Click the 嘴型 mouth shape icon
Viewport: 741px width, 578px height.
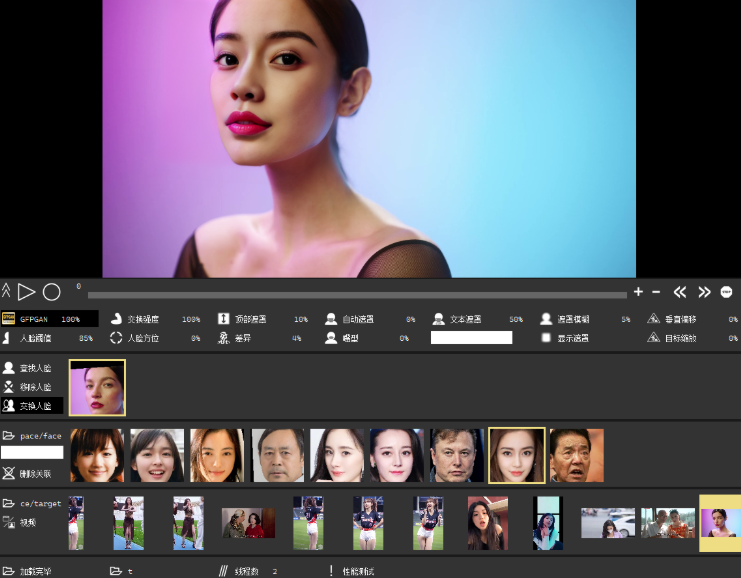point(331,337)
